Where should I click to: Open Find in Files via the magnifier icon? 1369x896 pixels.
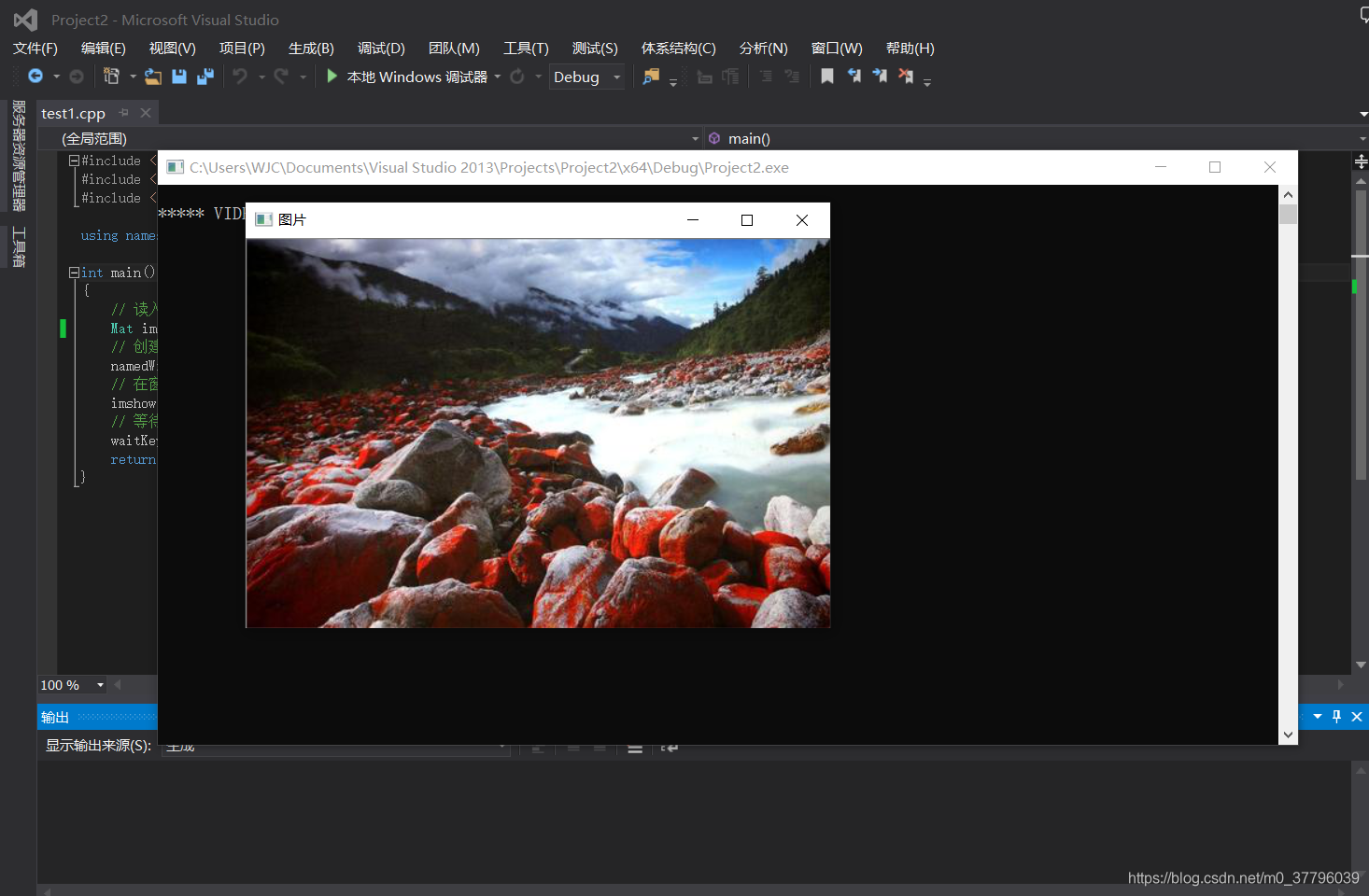651,77
